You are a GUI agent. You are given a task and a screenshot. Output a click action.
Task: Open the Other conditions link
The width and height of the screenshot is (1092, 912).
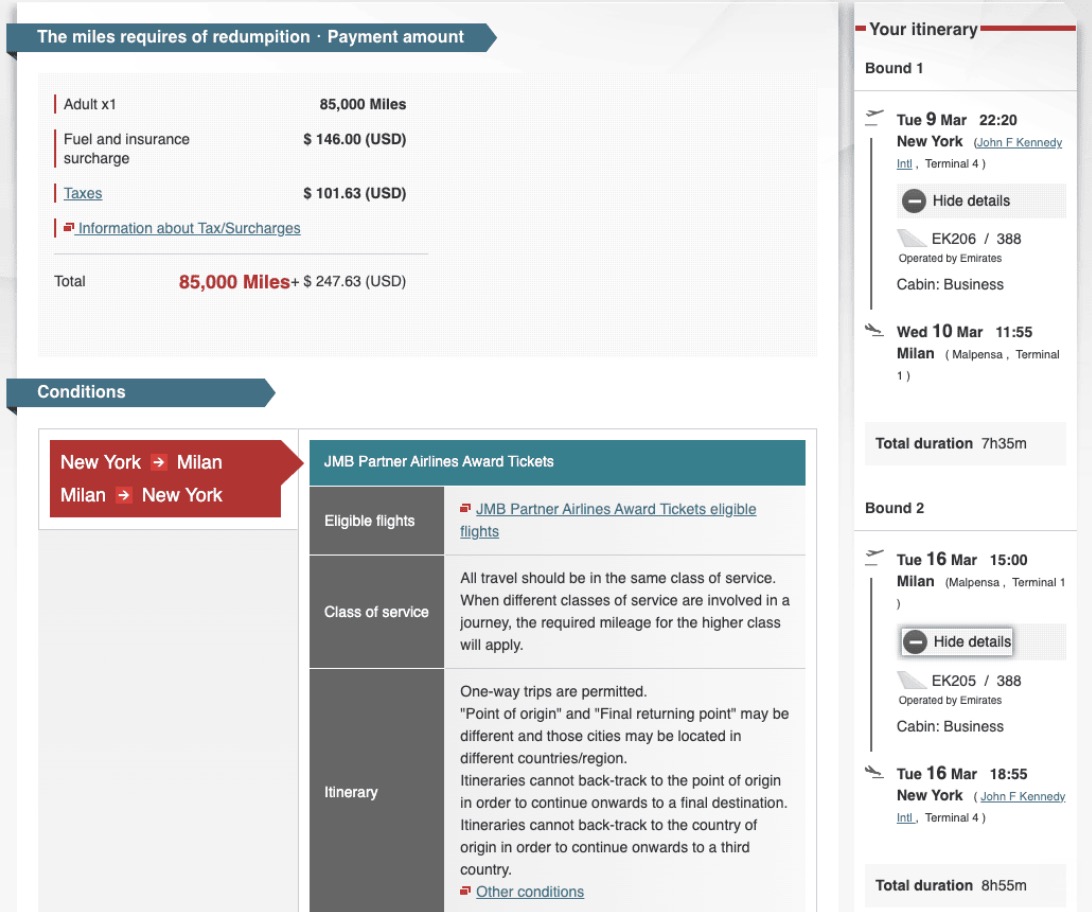pyautogui.click(x=529, y=892)
